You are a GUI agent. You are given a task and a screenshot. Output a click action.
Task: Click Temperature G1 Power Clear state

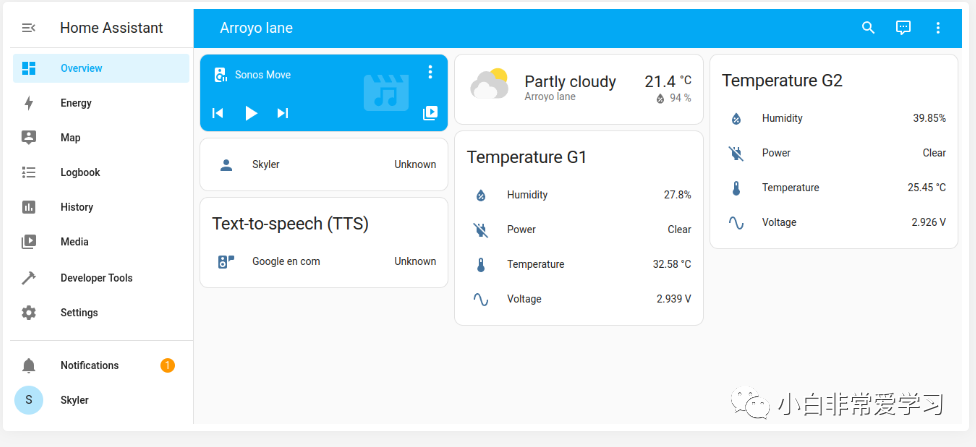[679, 230]
